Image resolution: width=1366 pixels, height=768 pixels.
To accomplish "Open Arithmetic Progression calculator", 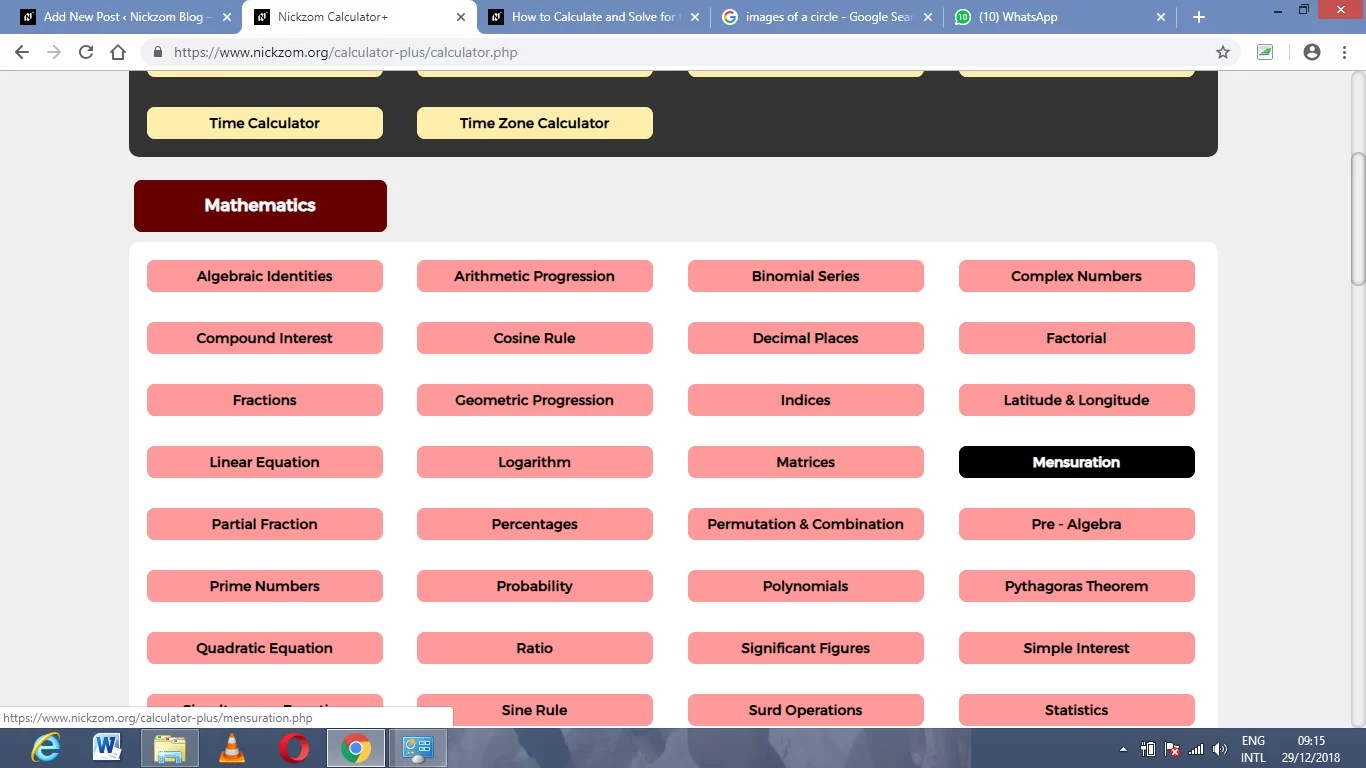I will click(x=534, y=276).
